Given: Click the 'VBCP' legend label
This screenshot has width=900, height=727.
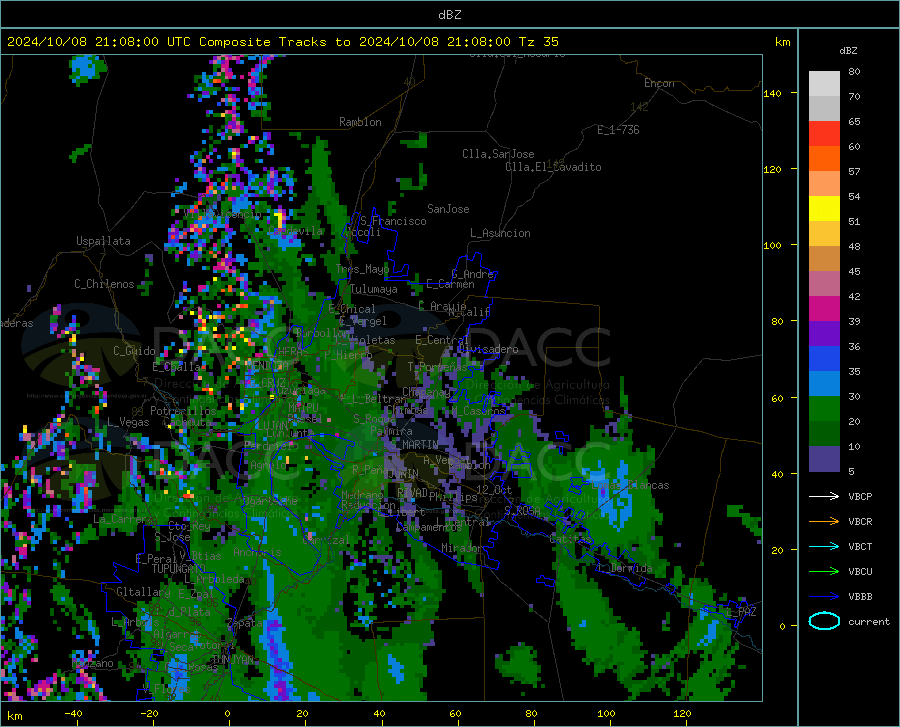Looking at the screenshot, I should tap(860, 496).
